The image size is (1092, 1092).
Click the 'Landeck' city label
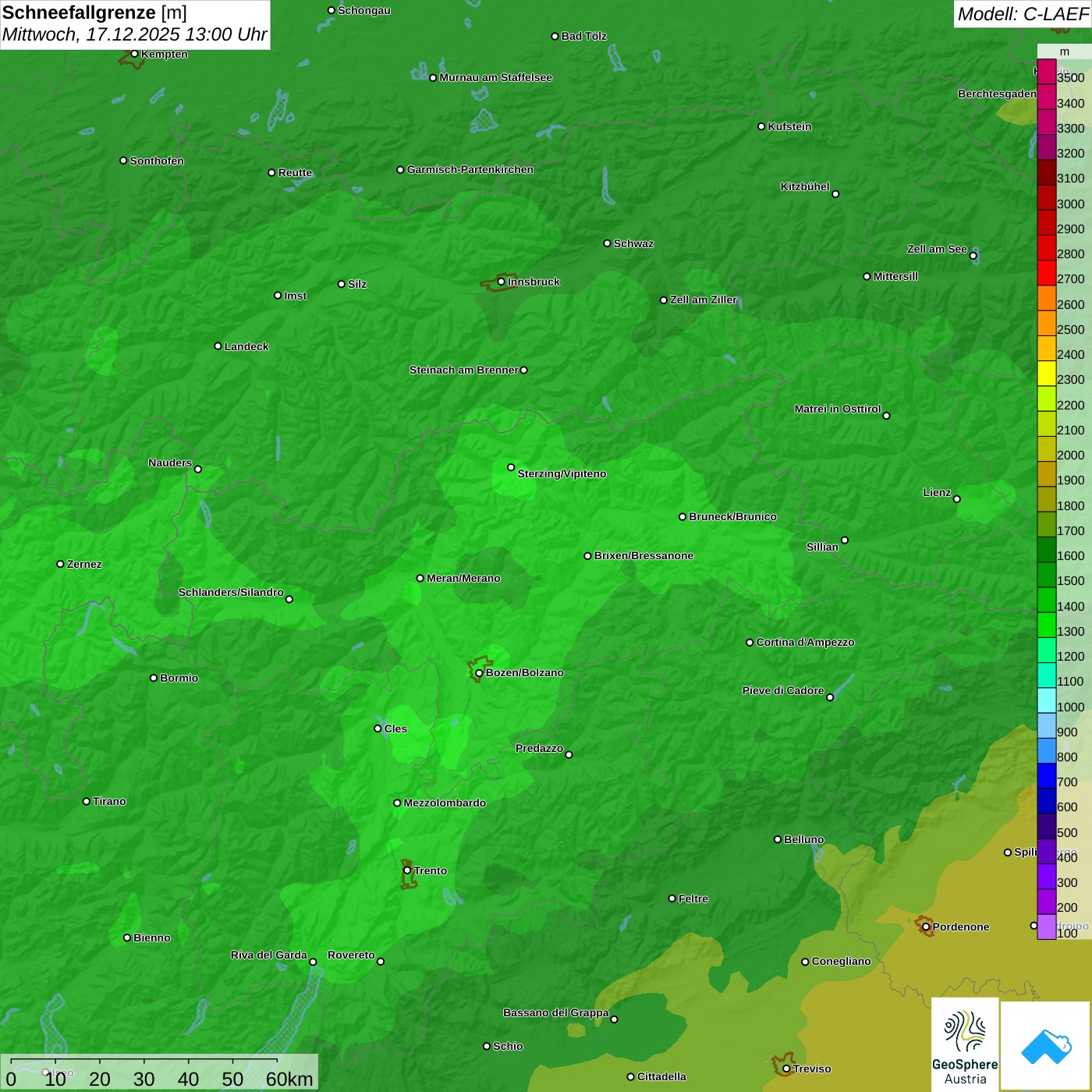point(246,346)
